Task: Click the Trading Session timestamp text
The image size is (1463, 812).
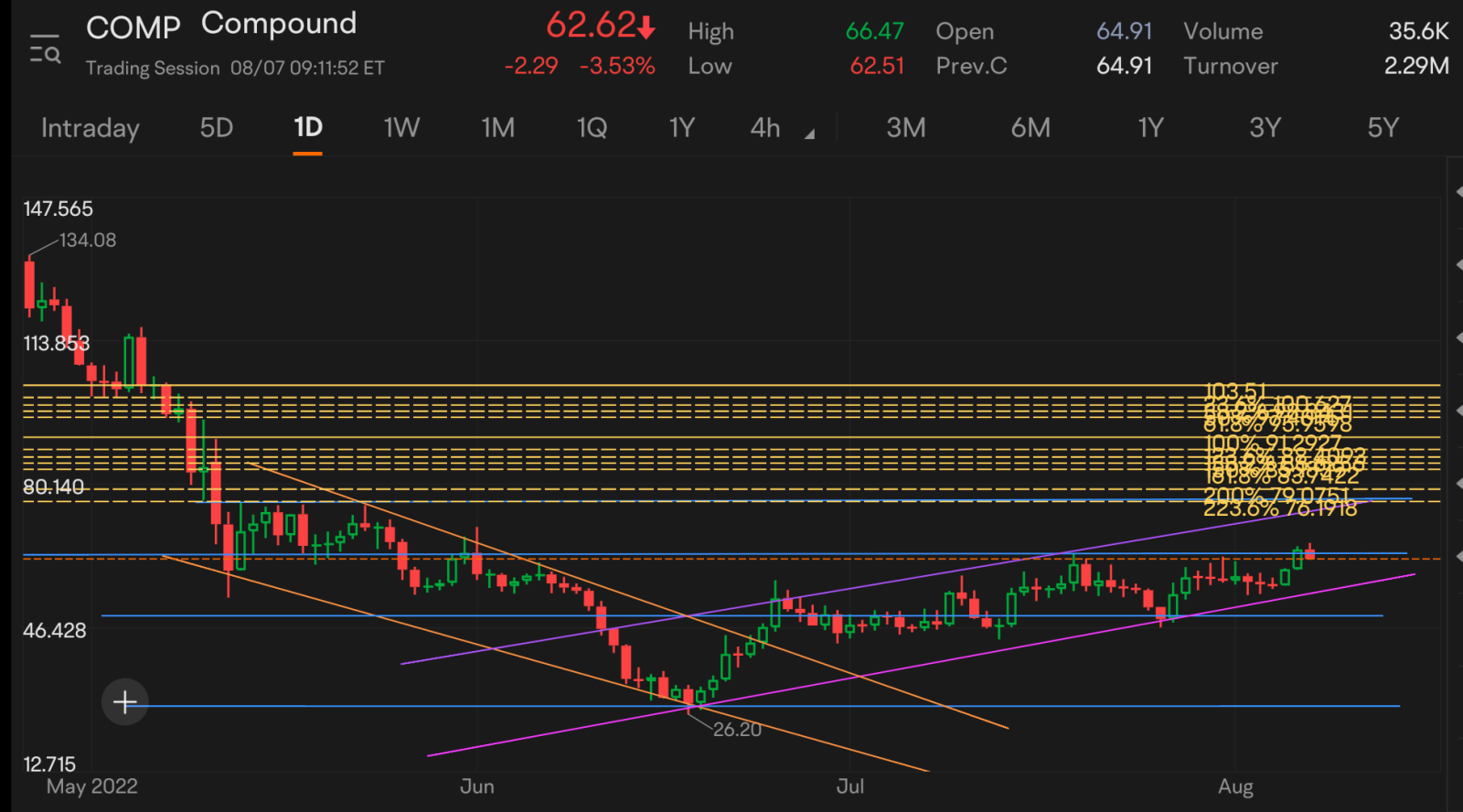Action: [235, 69]
